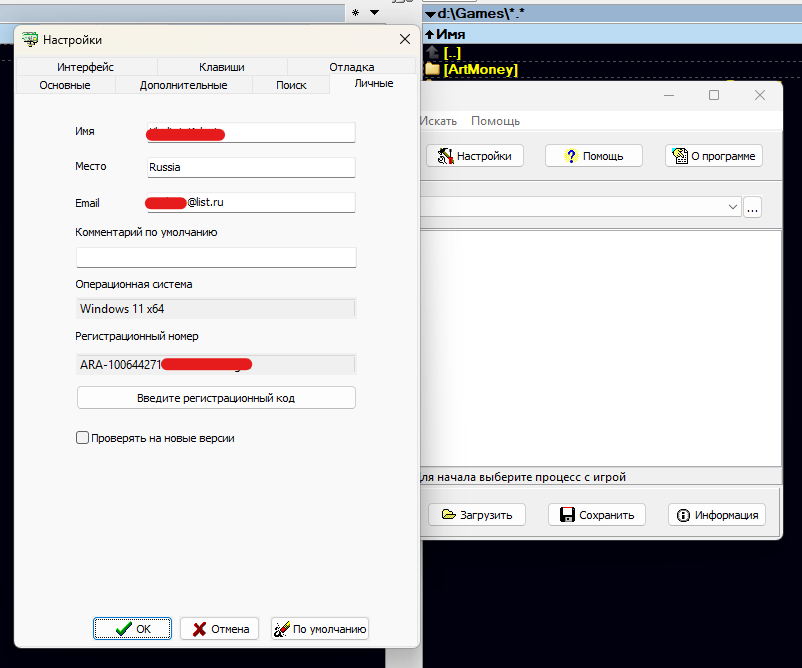Switch to the Интерфейс tab
Image resolution: width=802 pixels, height=668 pixels.
[x=85, y=67]
